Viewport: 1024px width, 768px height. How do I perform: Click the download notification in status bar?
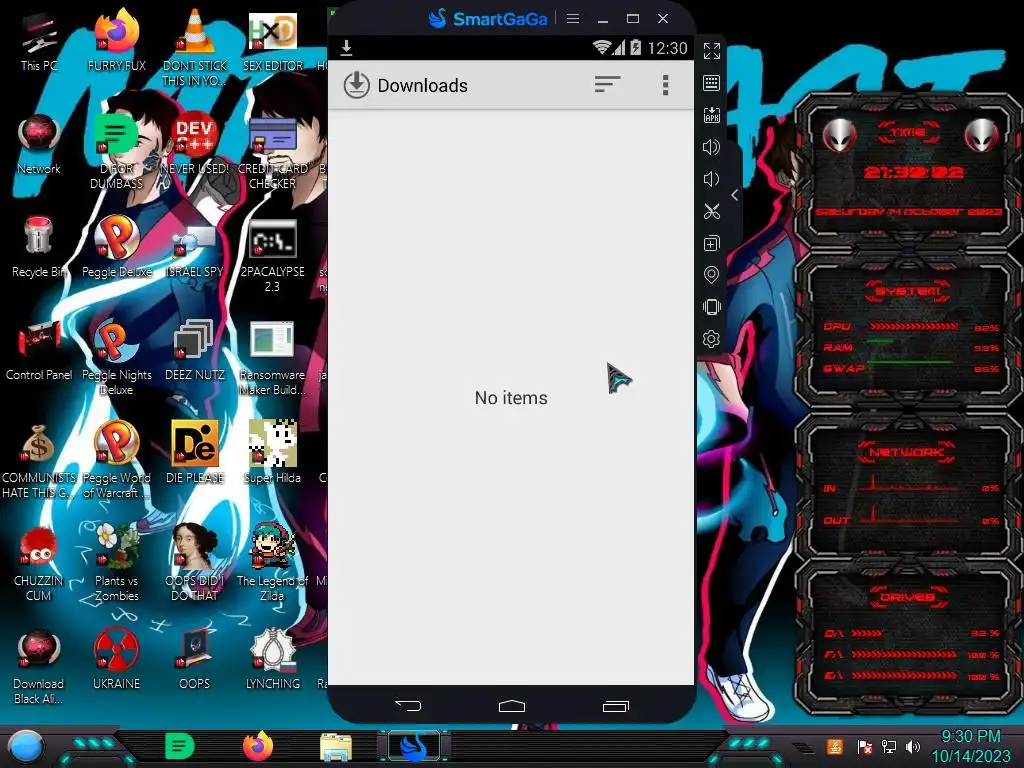[x=346, y=47]
